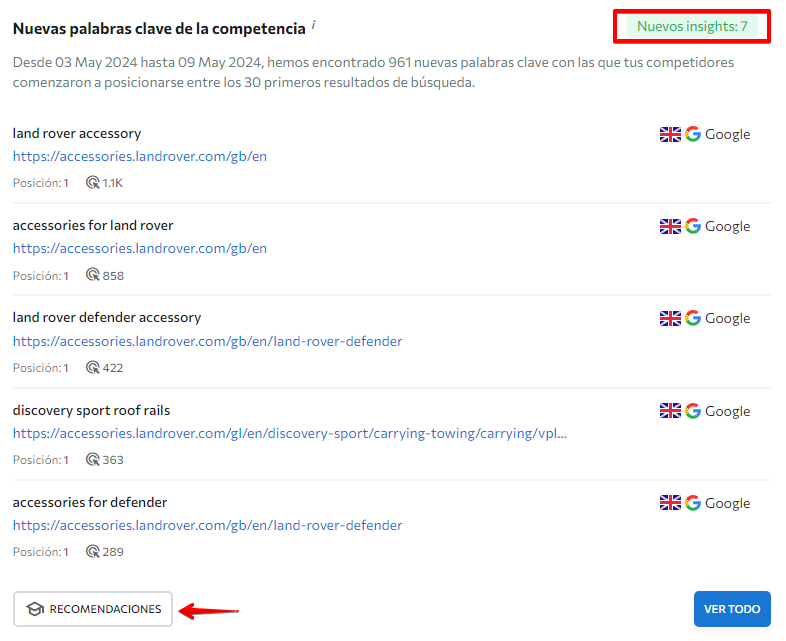Click 'Posición: 1' under 'discovery sport roof rails'
The image size is (786, 641).
point(41,460)
